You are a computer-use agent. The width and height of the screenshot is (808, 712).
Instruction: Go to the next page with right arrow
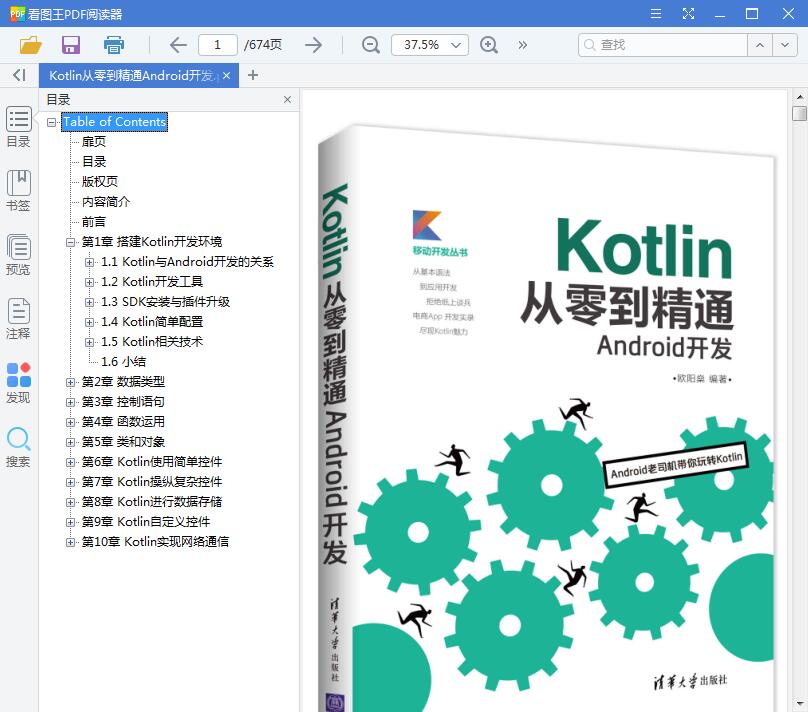[x=313, y=45]
